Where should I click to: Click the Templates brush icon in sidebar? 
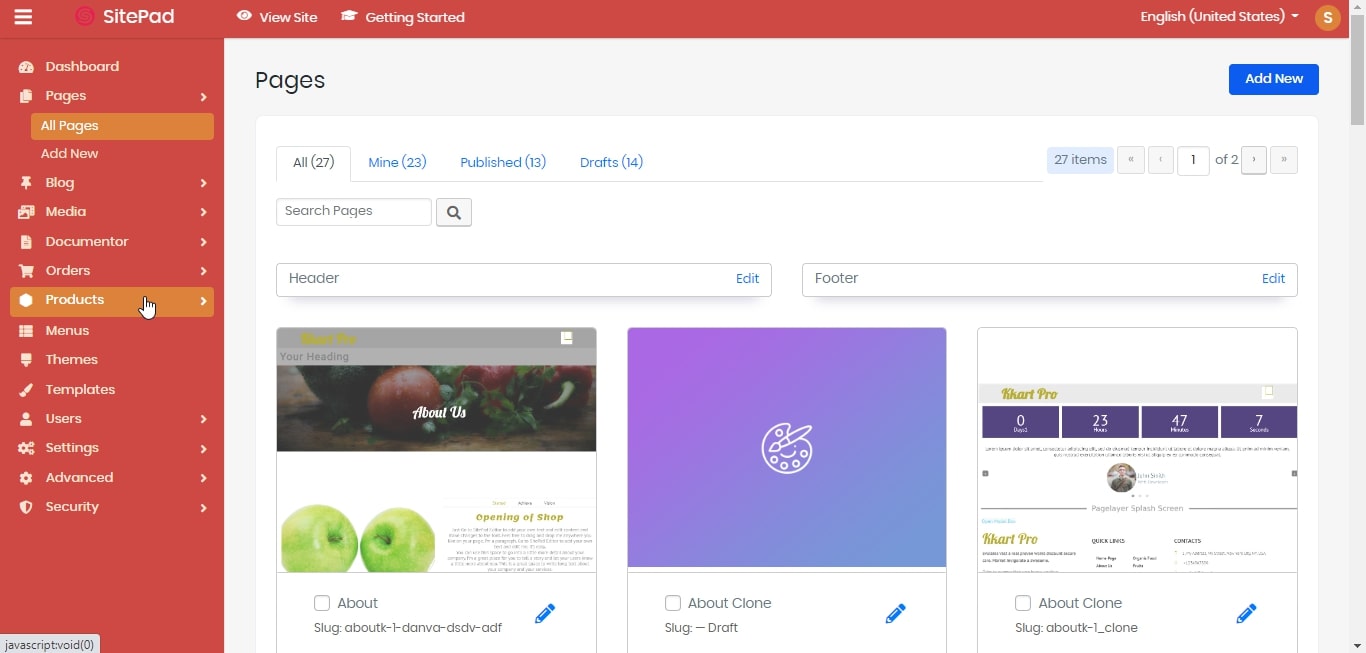click(x=26, y=390)
